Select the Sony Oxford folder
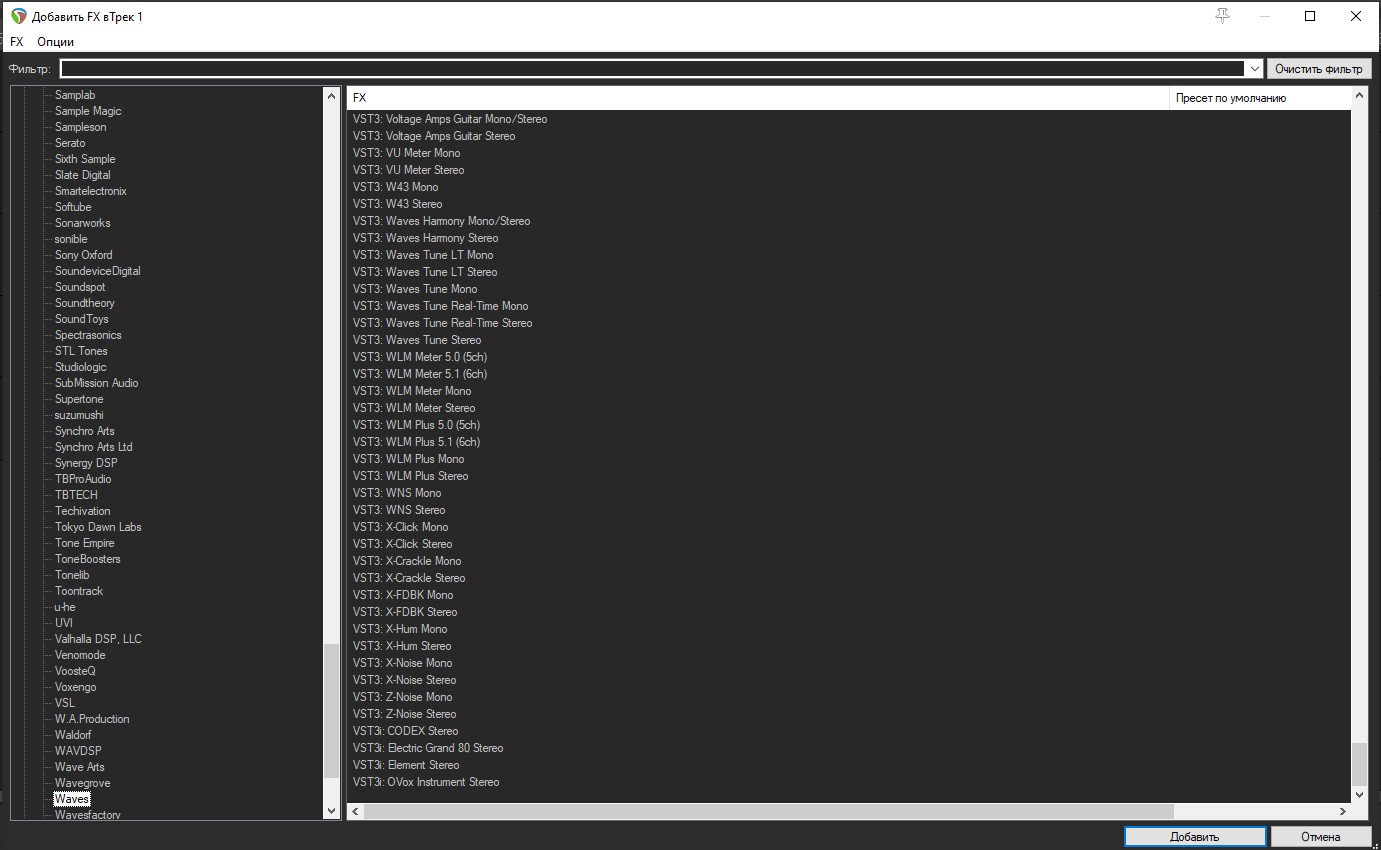This screenshot has height=850, width=1381. click(x=83, y=255)
